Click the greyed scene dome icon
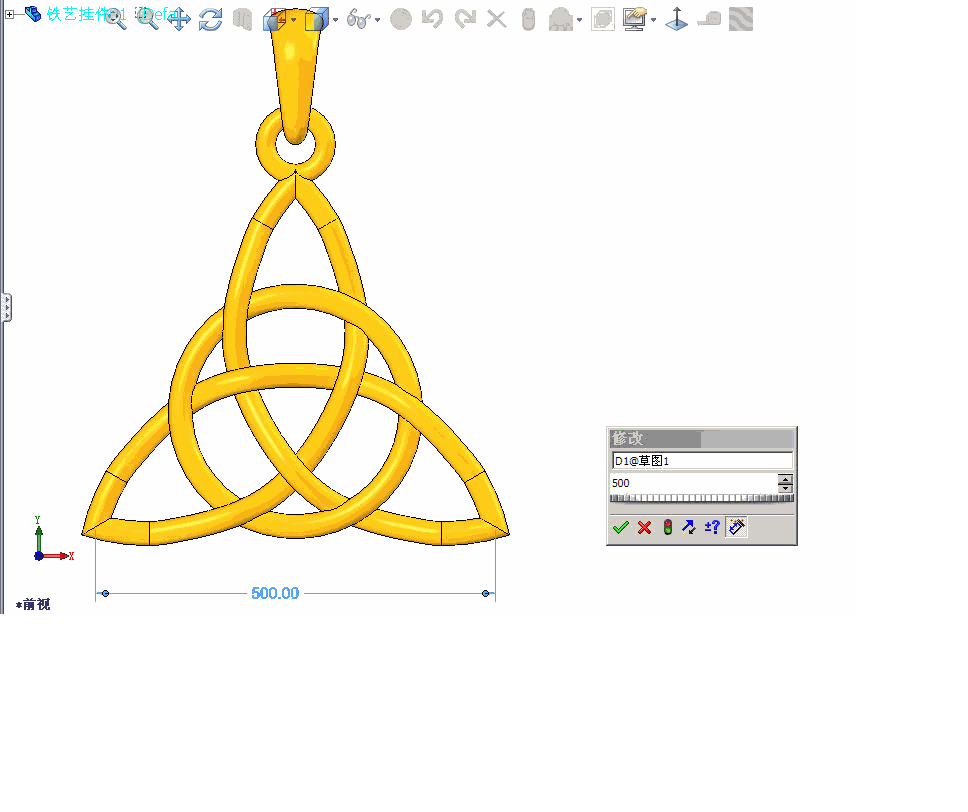The image size is (968, 812). 561,19
